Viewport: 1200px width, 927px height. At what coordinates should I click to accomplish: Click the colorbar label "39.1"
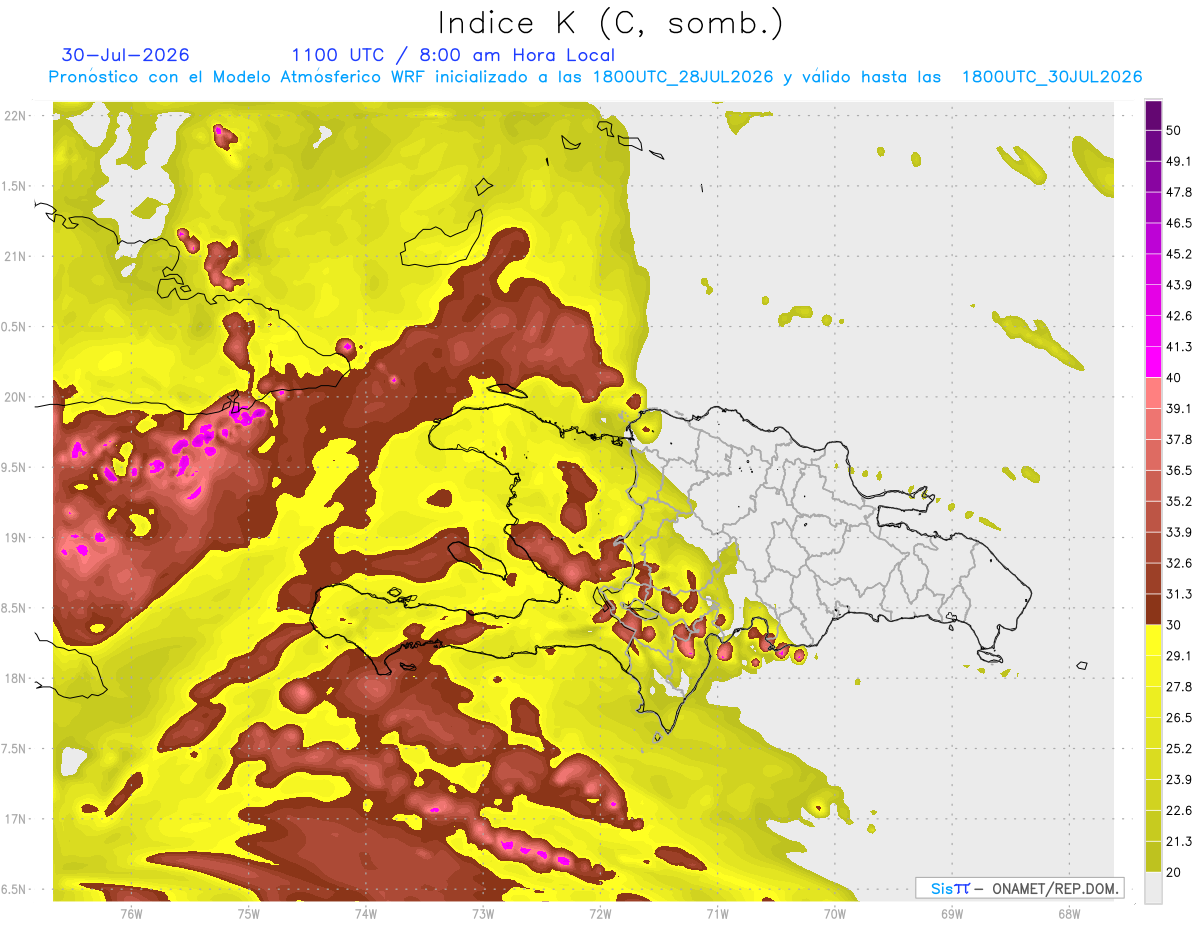(x=1178, y=409)
